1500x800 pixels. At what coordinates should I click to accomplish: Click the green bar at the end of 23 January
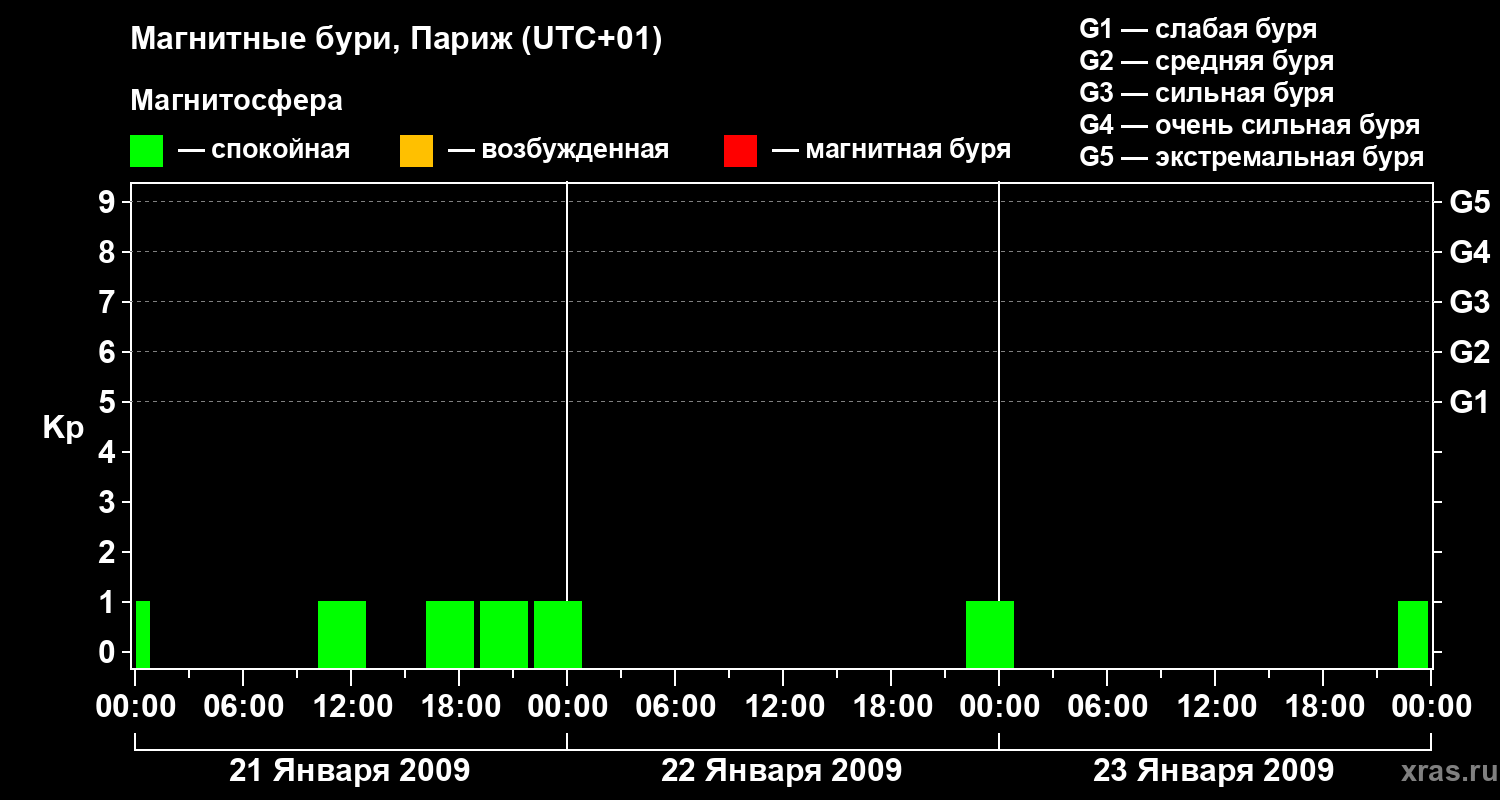tap(1413, 634)
